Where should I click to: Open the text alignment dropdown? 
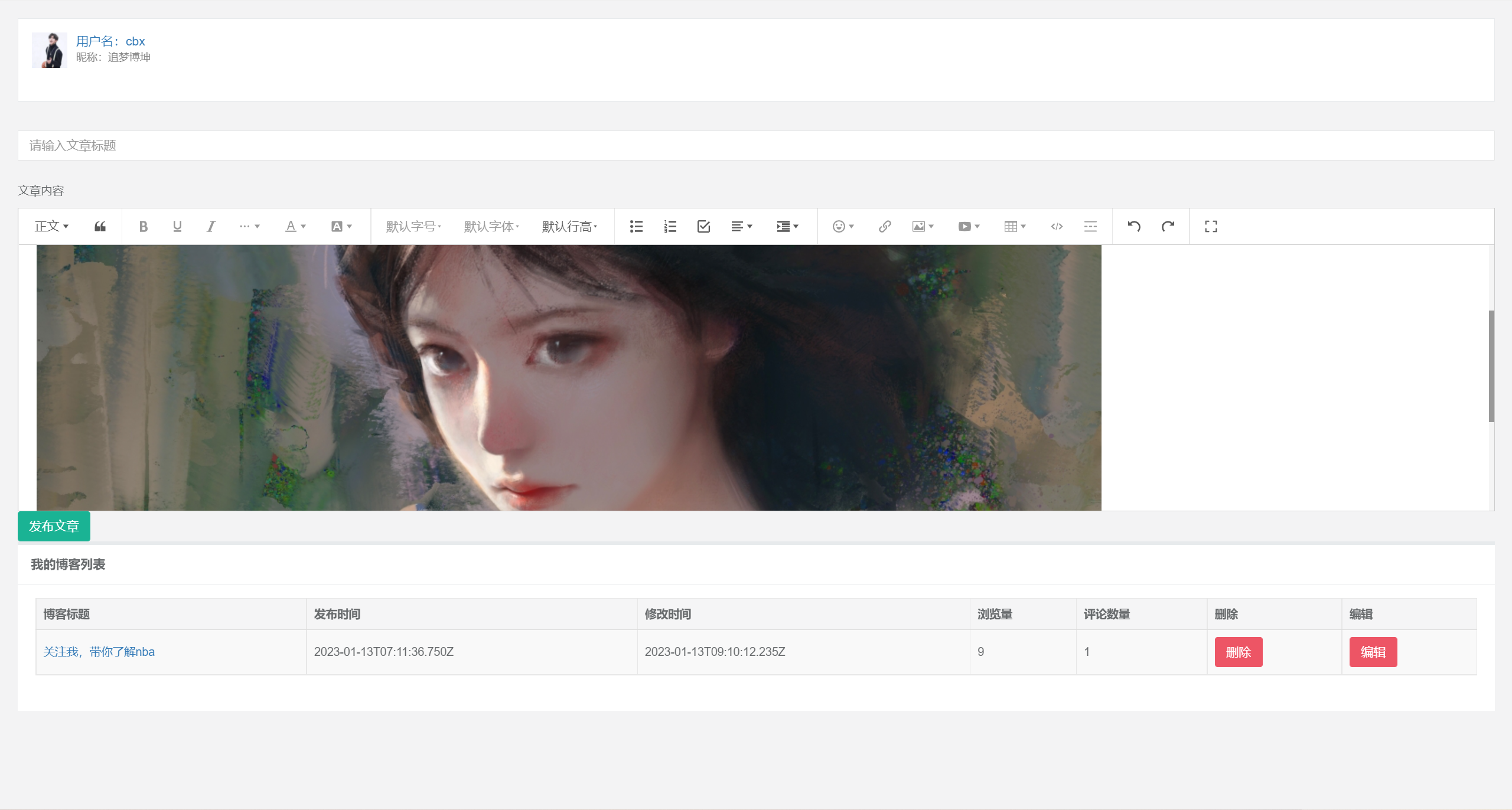[x=742, y=227]
